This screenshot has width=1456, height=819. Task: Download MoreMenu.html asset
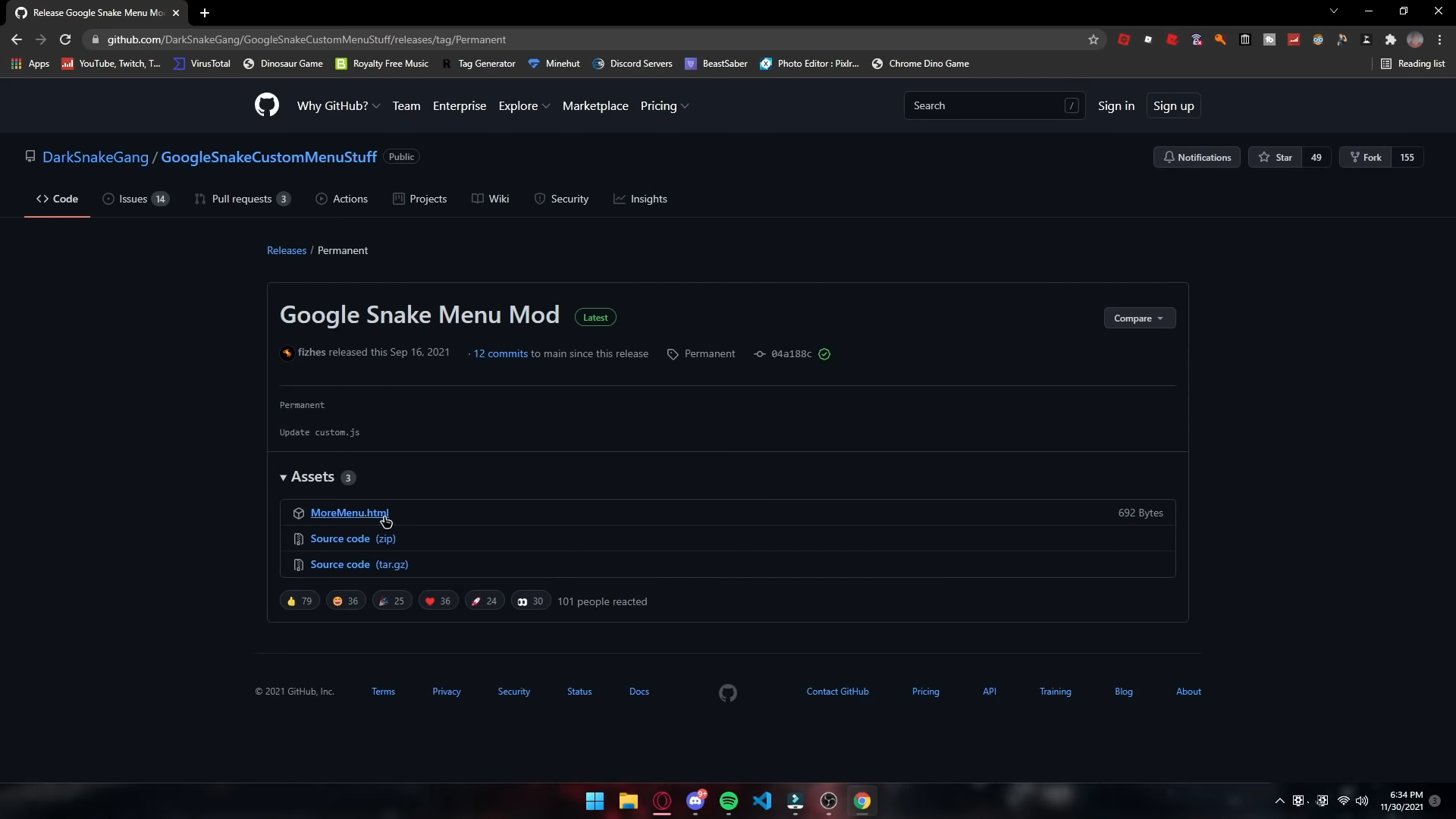click(350, 513)
